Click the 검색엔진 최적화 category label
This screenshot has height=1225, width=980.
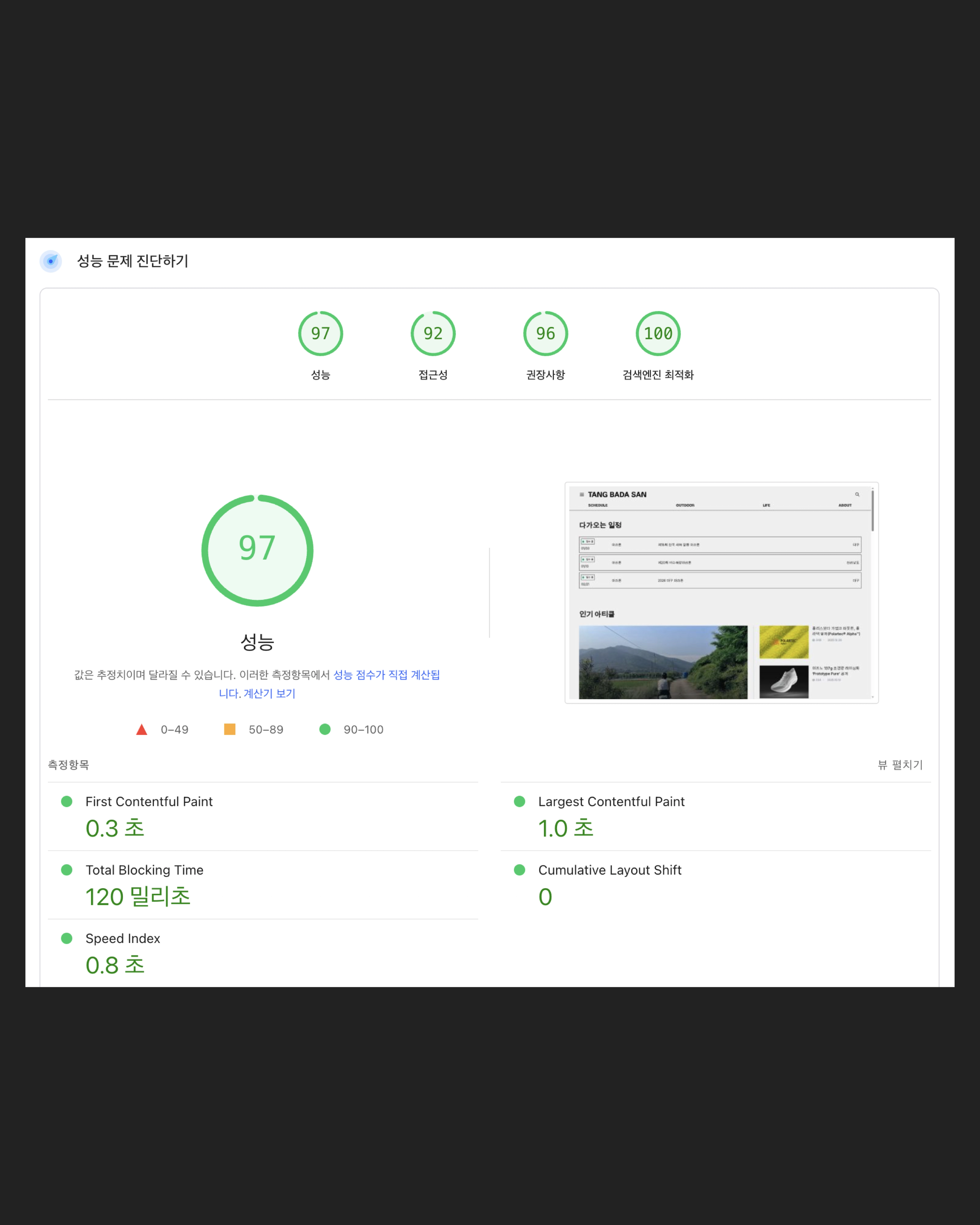(x=658, y=374)
